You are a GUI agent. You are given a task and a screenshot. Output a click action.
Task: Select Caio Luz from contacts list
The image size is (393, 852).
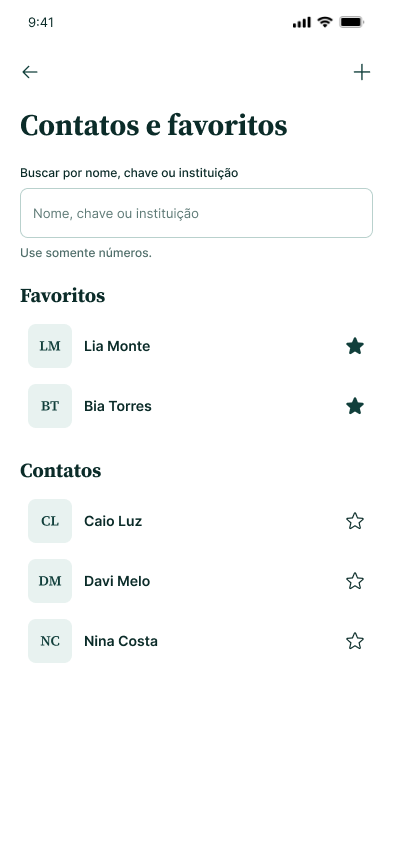[x=196, y=521]
